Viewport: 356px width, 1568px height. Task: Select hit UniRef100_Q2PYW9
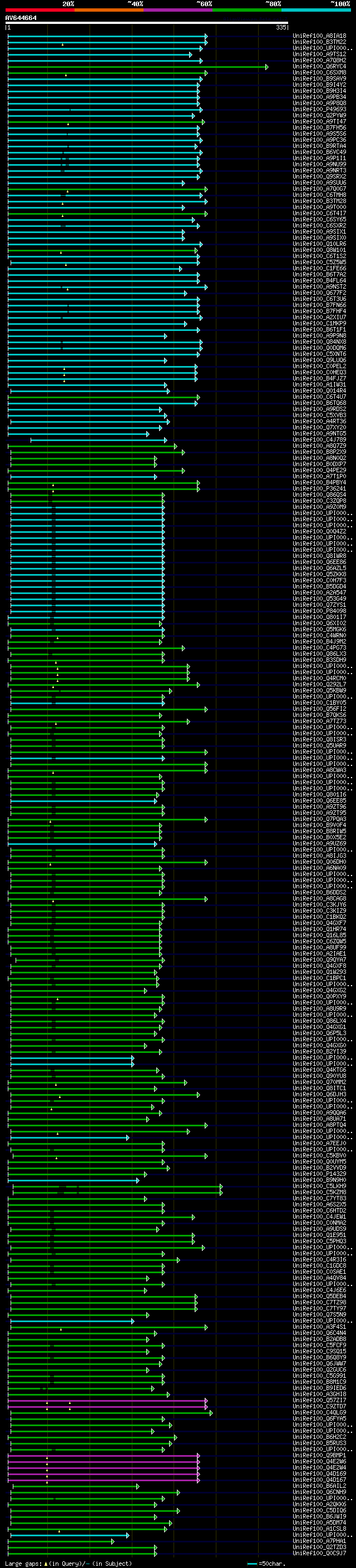tap(319, 116)
